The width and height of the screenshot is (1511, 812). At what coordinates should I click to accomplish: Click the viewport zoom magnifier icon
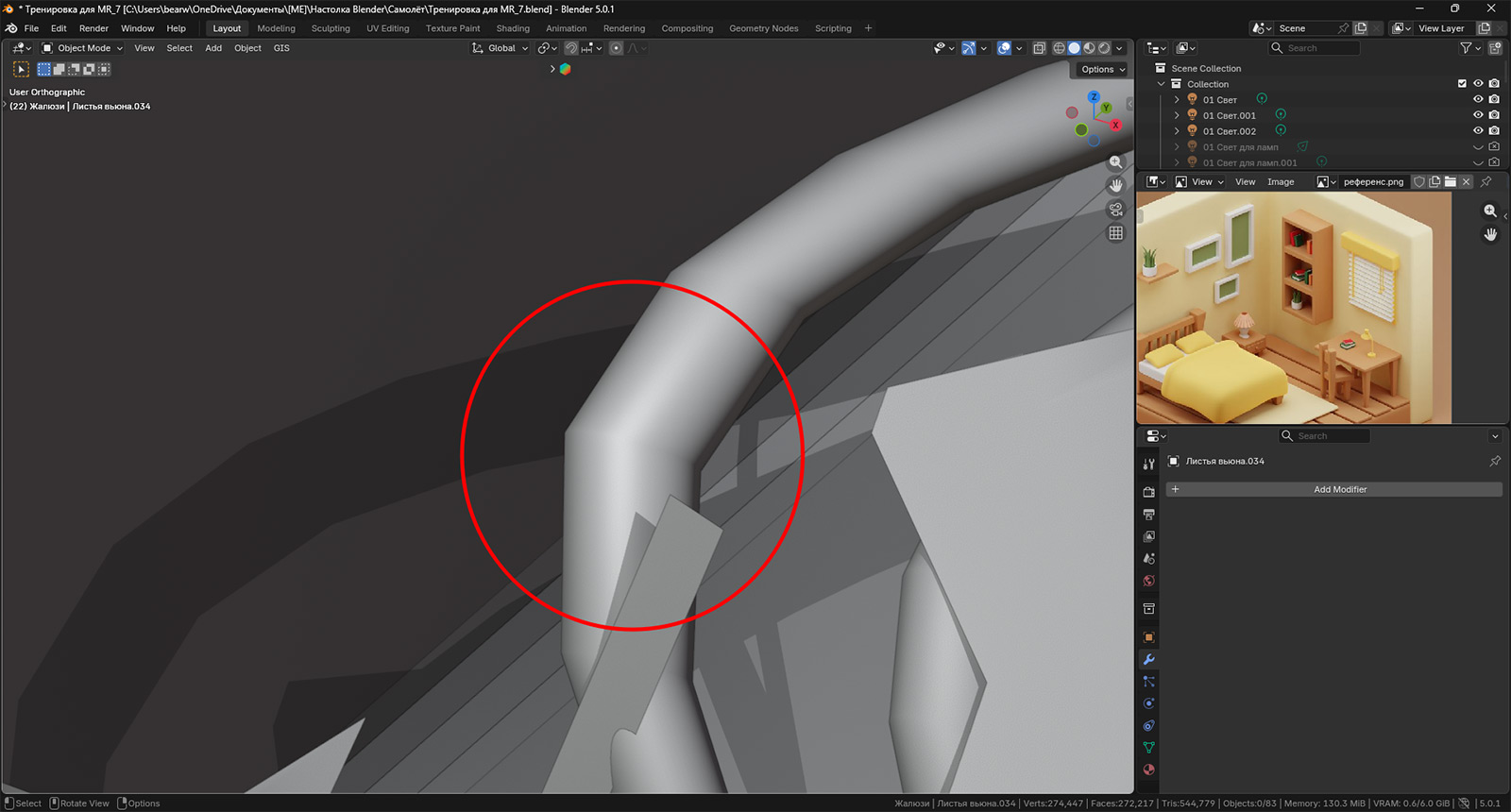1115,162
